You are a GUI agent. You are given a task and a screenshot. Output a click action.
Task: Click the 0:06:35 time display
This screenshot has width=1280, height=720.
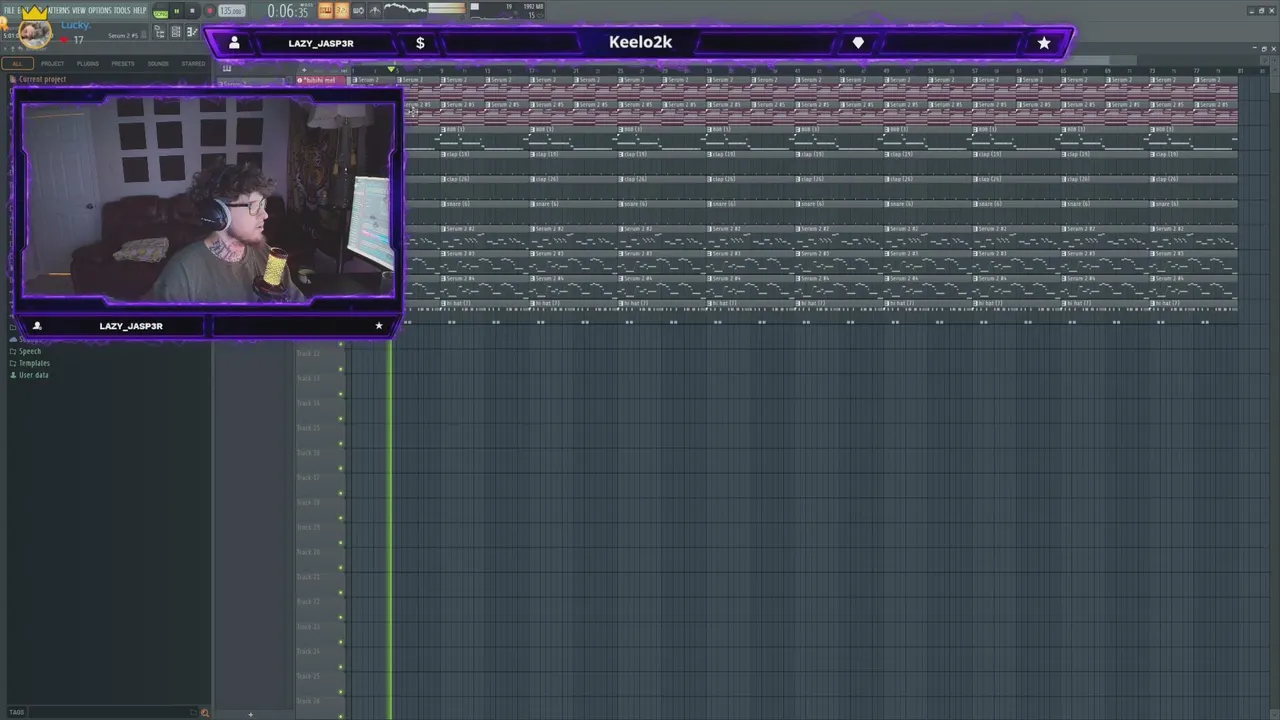288,11
